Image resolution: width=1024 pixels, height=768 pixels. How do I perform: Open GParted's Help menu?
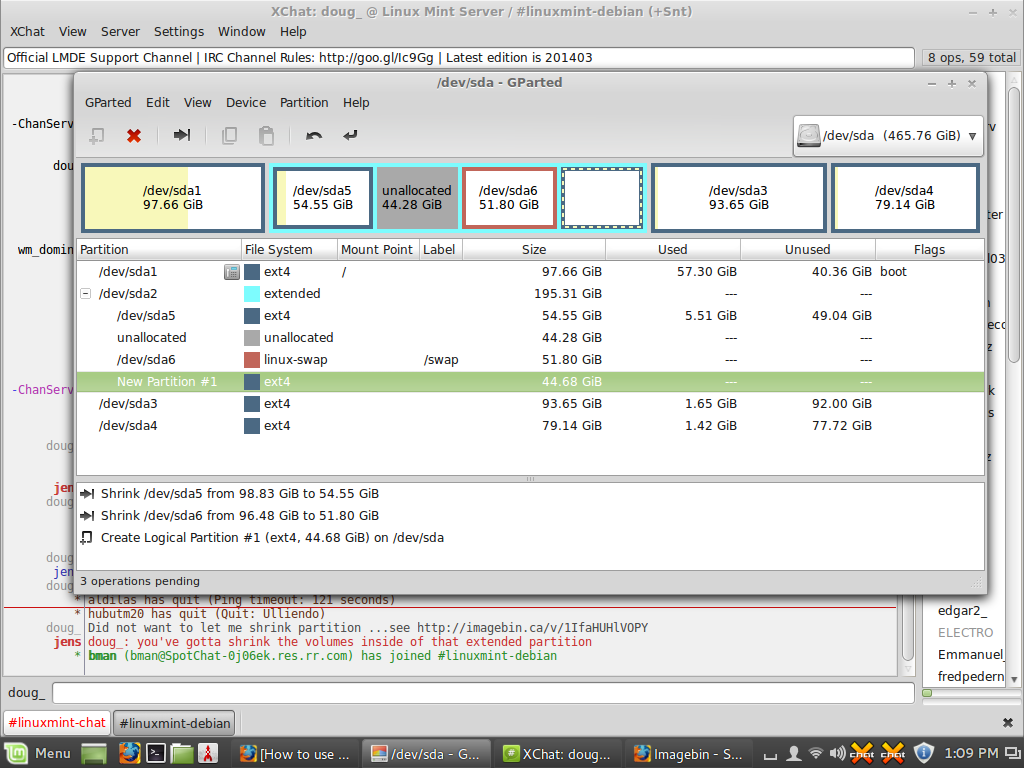[x=356, y=103]
